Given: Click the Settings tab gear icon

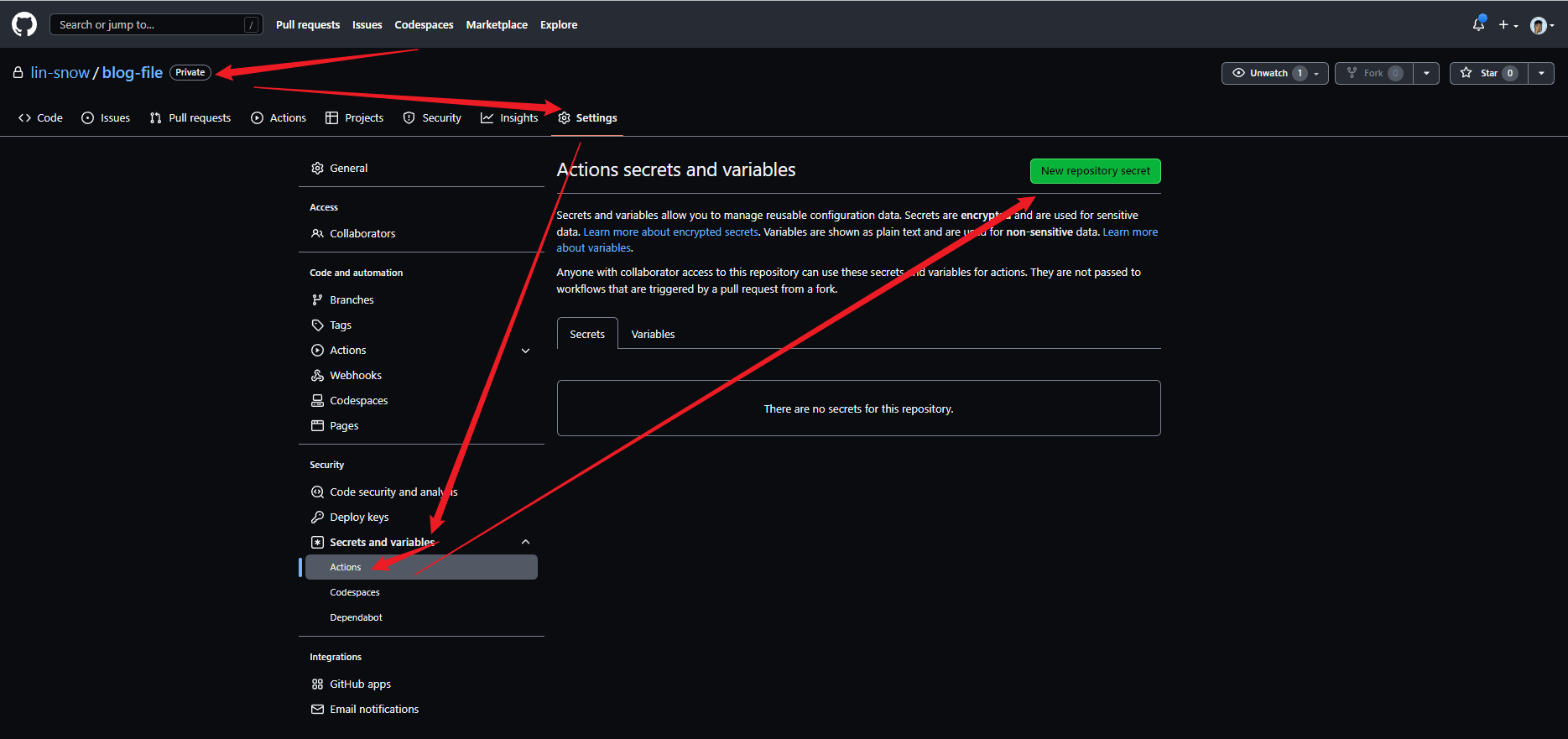Looking at the screenshot, I should pyautogui.click(x=564, y=117).
